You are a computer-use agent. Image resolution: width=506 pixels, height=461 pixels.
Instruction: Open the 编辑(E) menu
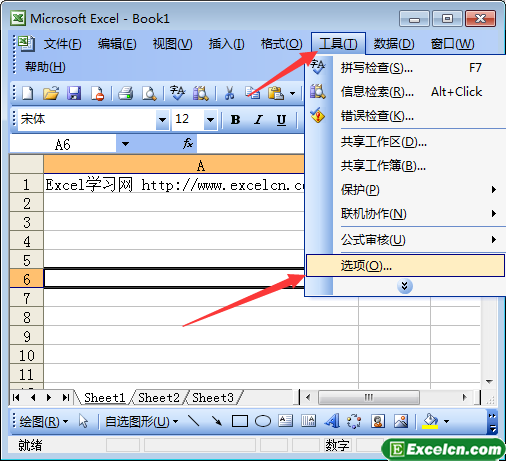[117, 44]
